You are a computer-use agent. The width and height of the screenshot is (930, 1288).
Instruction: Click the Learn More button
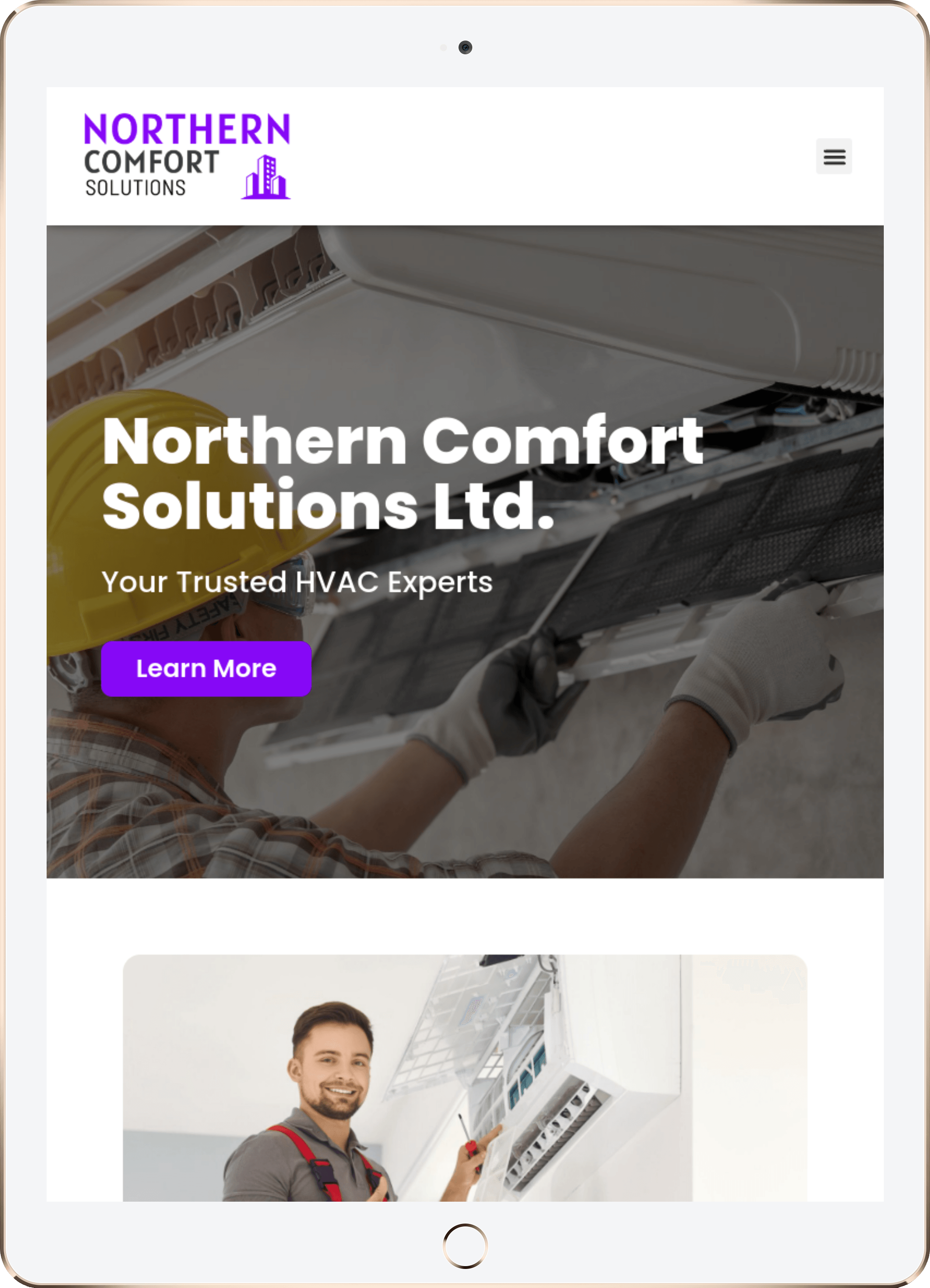206,669
